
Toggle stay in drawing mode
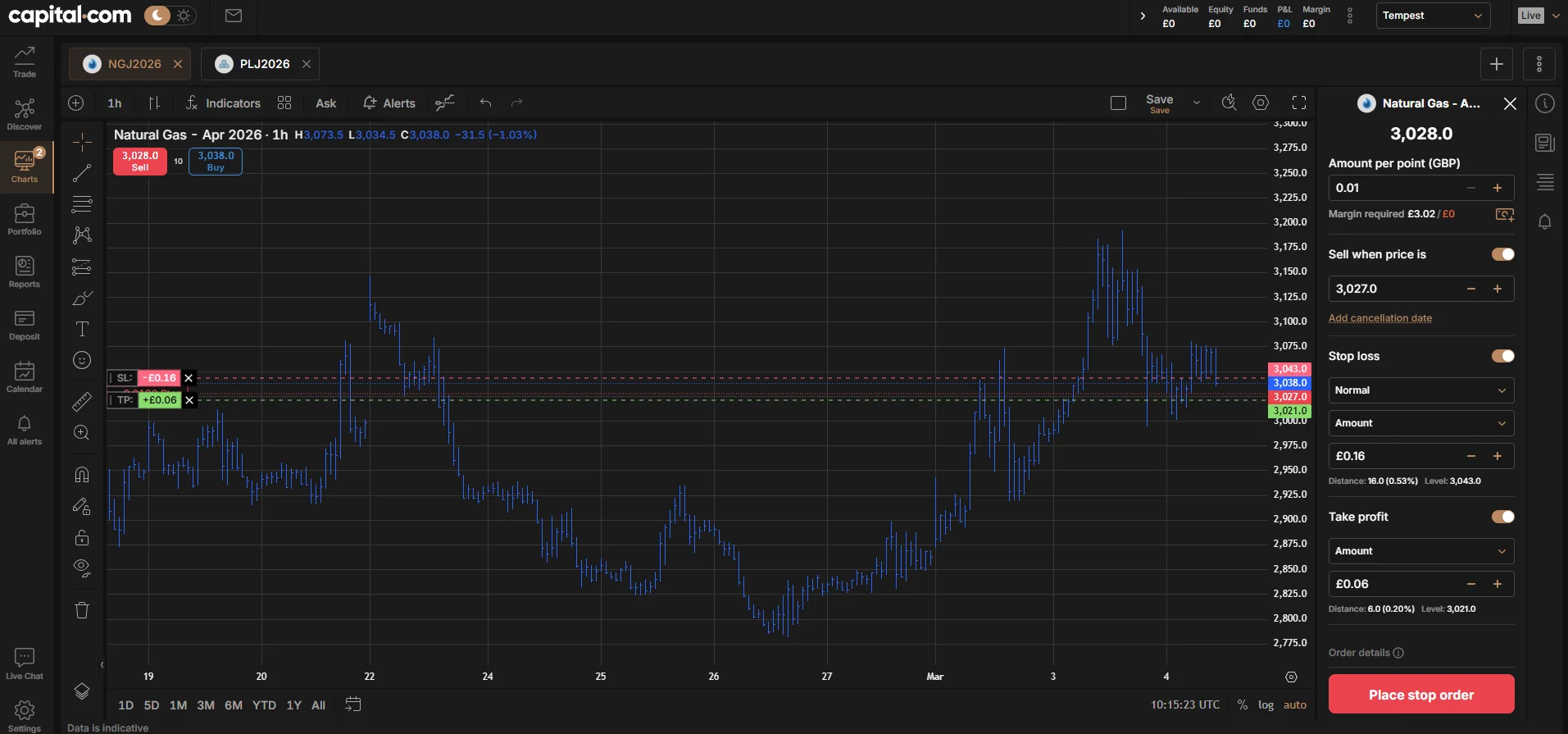[x=82, y=506]
